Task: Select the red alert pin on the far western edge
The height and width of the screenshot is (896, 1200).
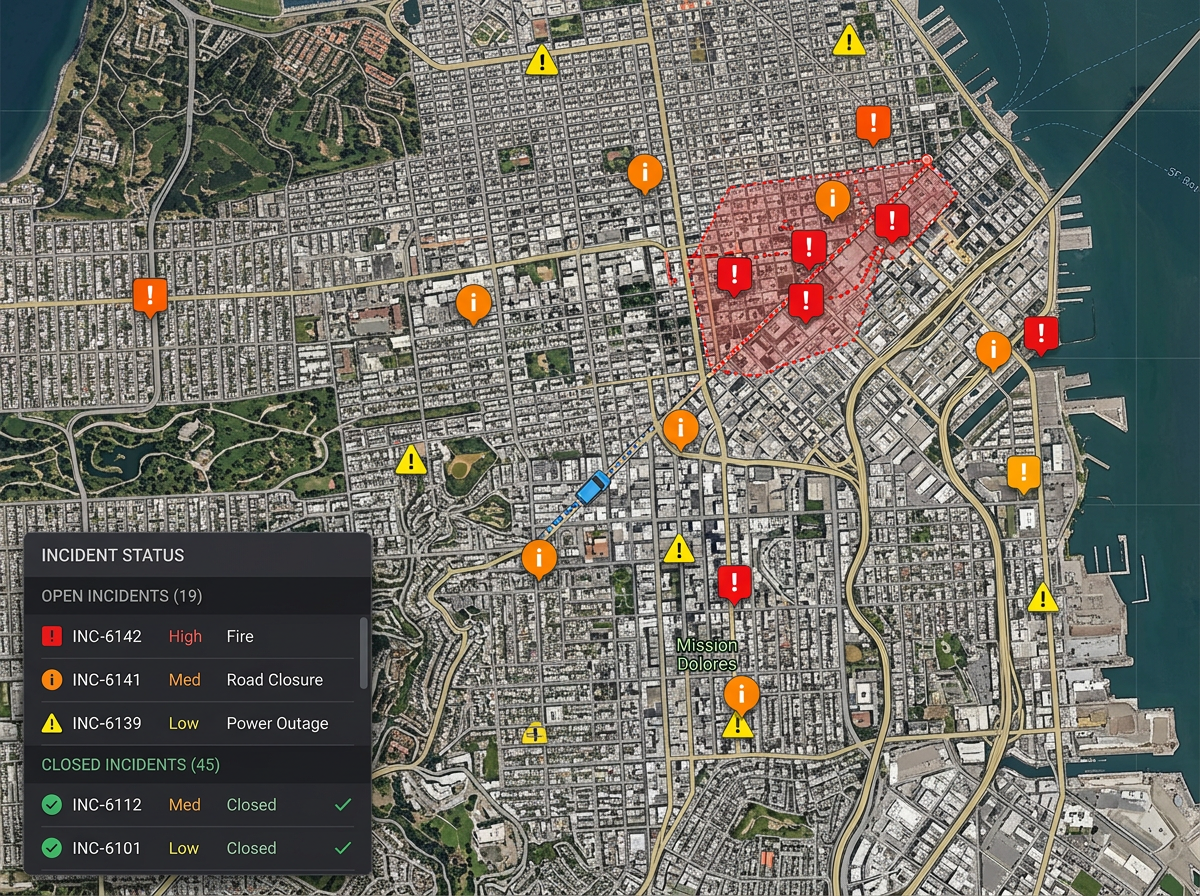Action: (x=150, y=295)
